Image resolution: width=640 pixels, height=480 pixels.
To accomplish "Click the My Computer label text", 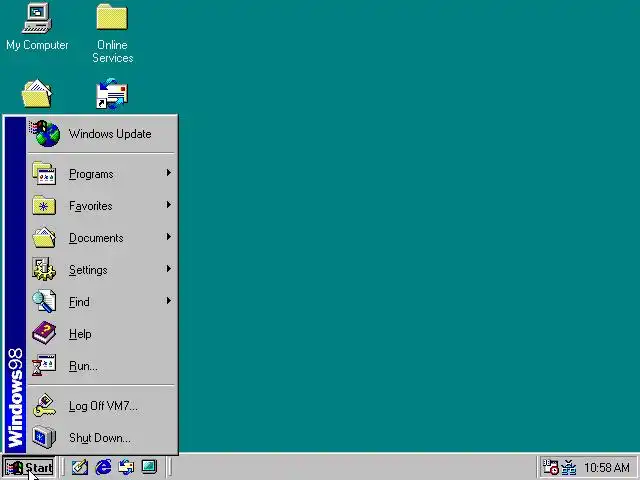I will coord(37,45).
